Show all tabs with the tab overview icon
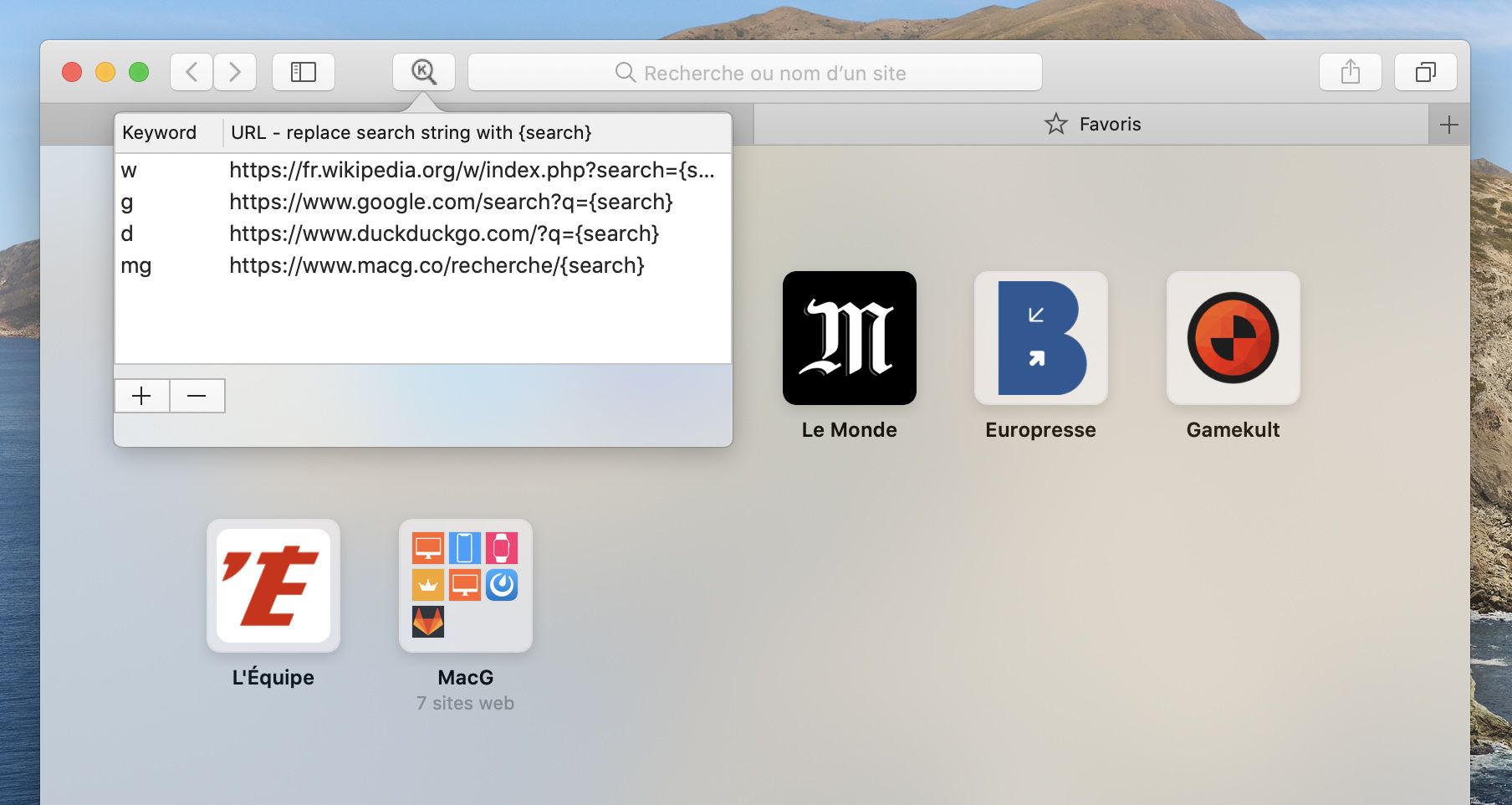Image resolution: width=1512 pixels, height=805 pixels. (1424, 72)
